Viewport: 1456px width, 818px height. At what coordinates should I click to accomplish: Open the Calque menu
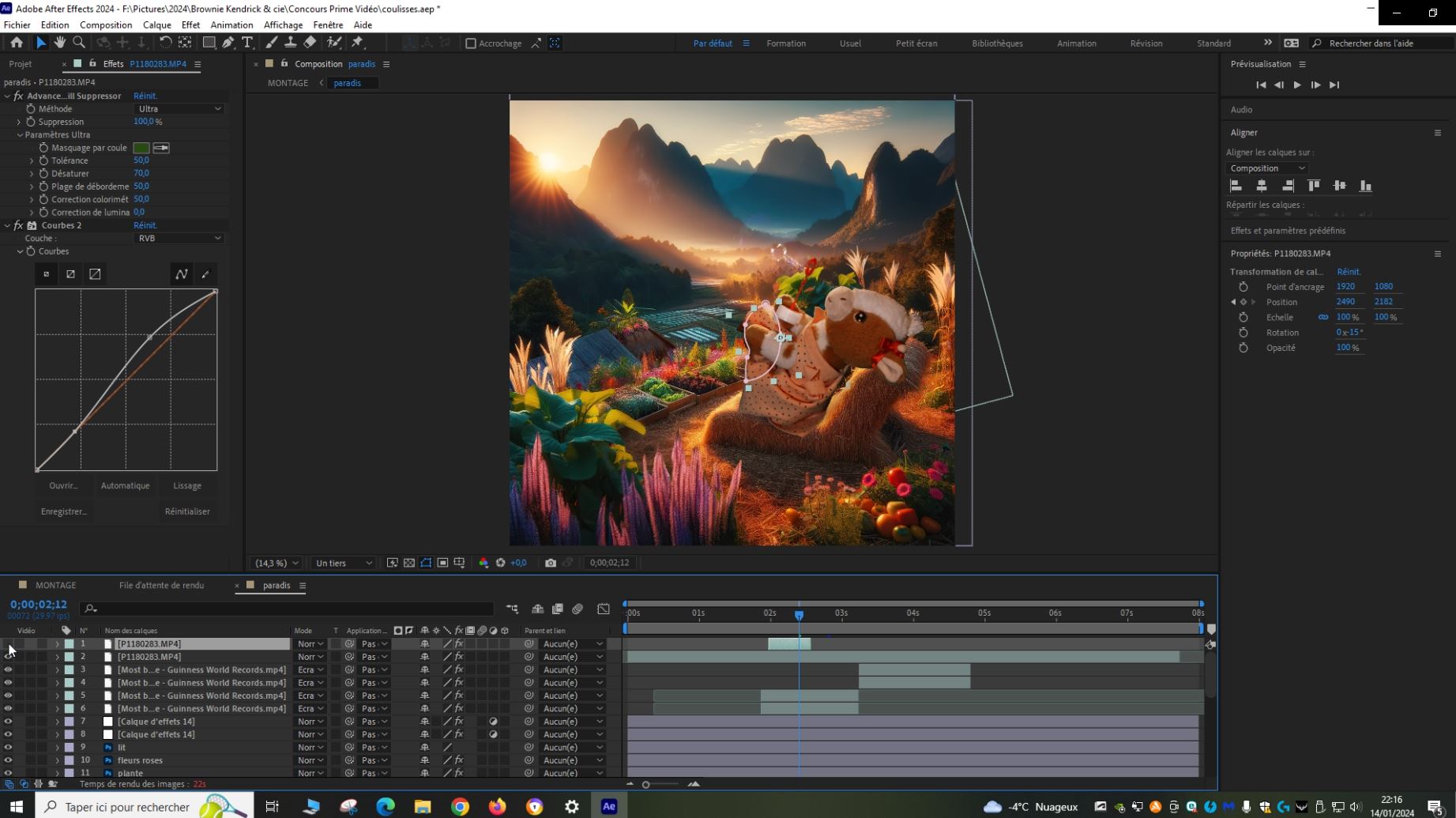click(x=156, y=25)
